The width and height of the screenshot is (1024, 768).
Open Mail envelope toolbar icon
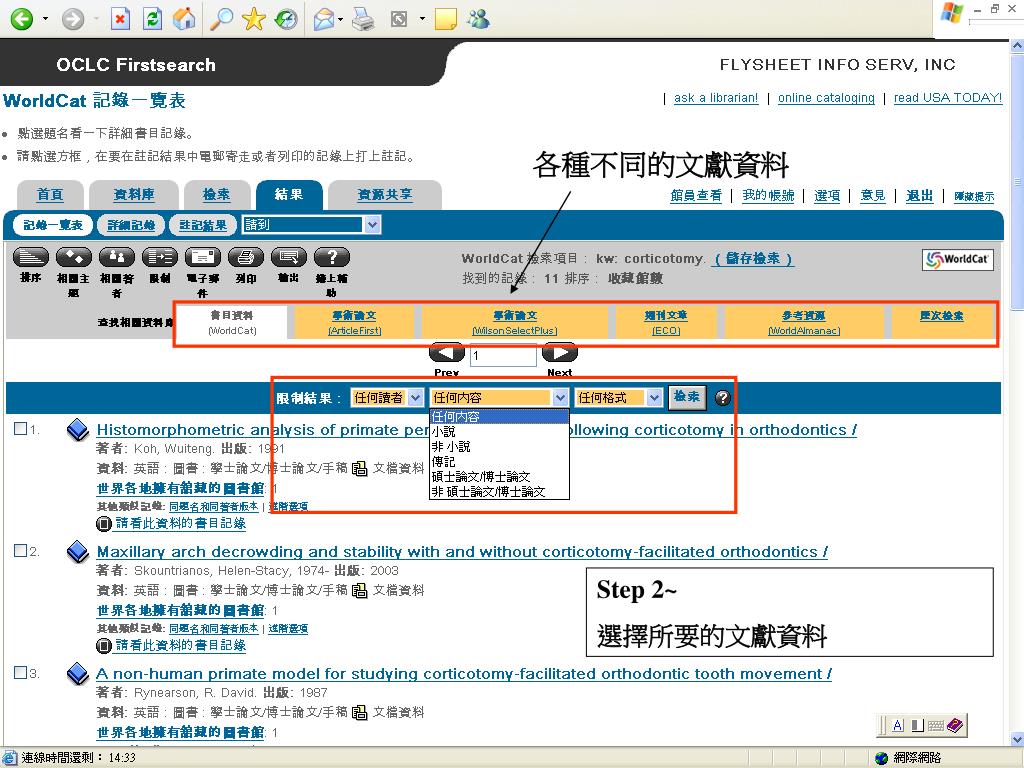click(x=325, y=20)
